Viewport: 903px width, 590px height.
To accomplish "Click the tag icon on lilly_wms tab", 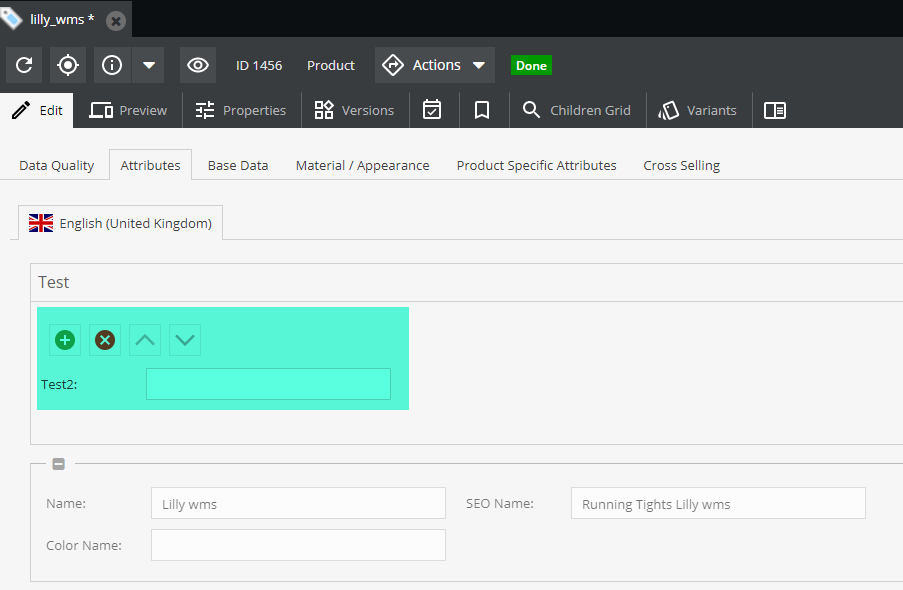I will [11, 17].
